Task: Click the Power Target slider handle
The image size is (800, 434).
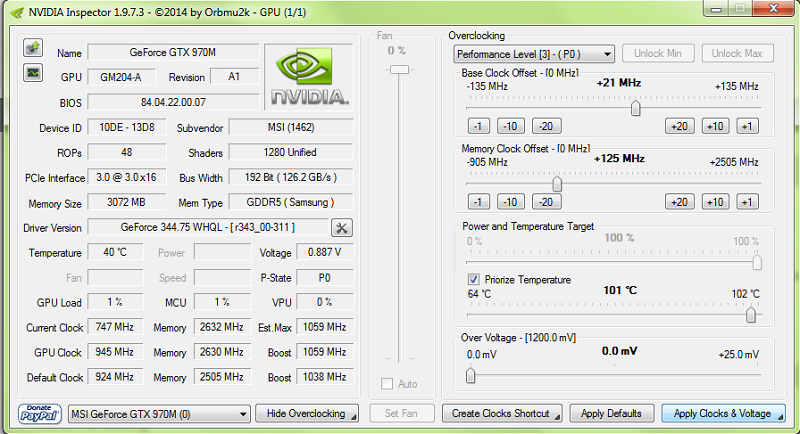Action: [757, 262]
